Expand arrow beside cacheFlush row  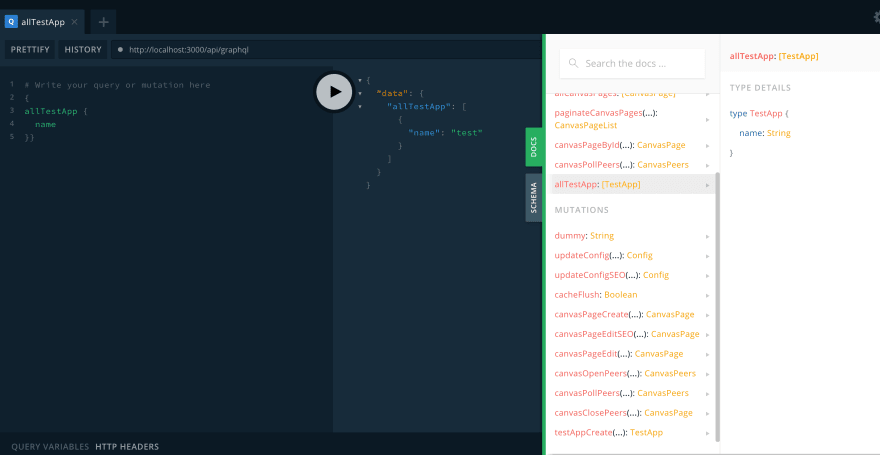pos(708,296)
